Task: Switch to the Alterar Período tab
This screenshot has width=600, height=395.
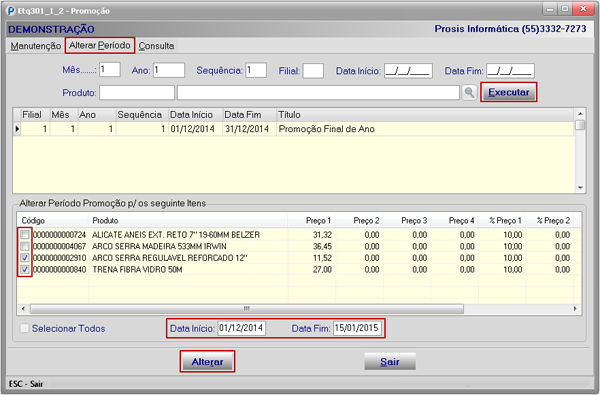Action: click(100, 46)
